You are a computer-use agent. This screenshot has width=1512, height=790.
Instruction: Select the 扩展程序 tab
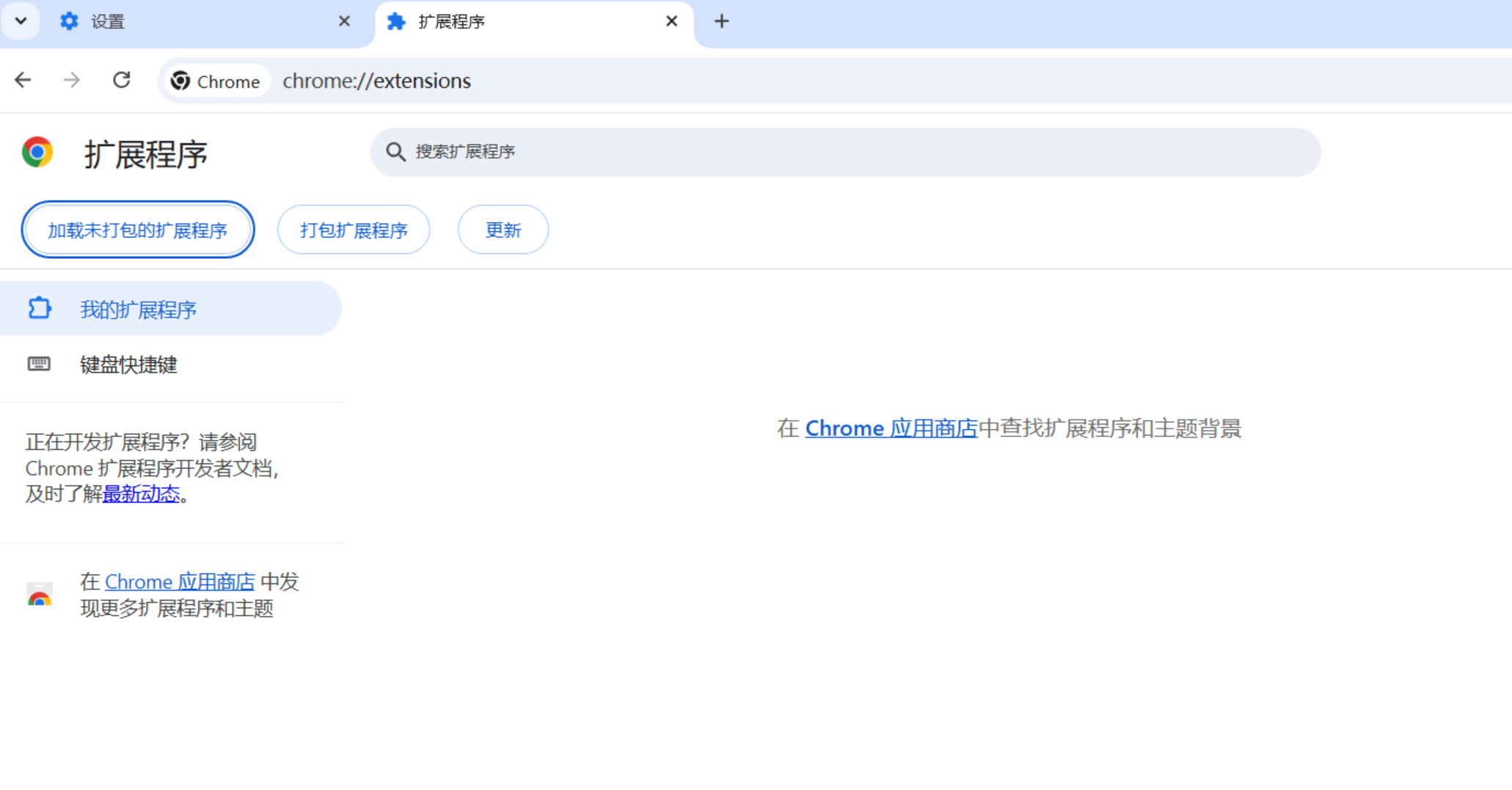pyautogui.click(x=534, y=22)
